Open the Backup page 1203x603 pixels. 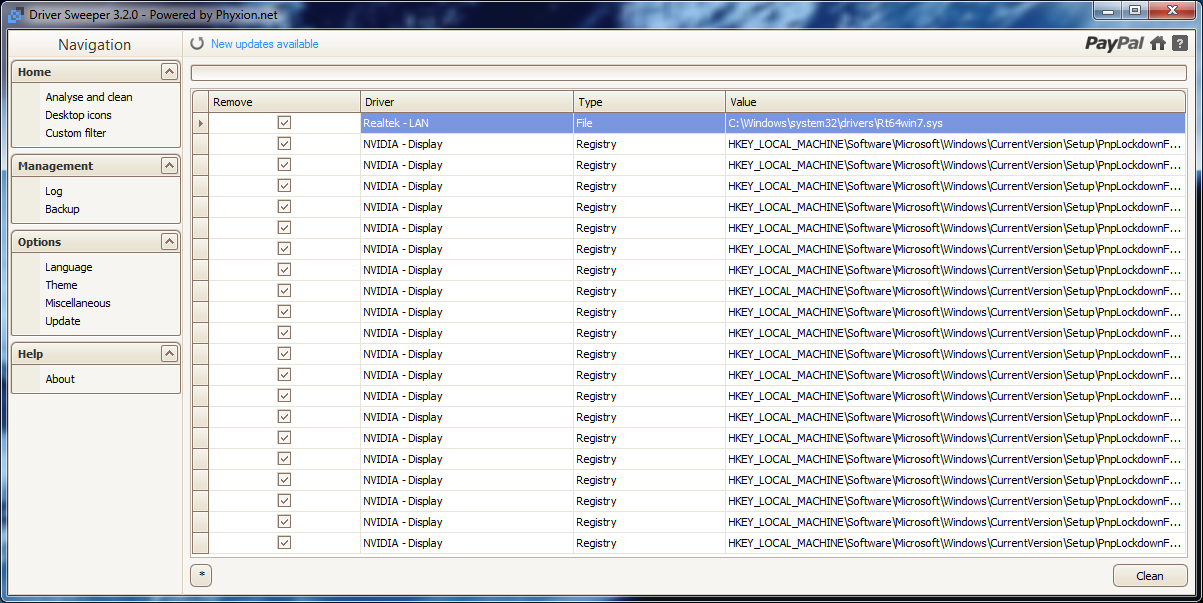(x=62, y=209)
